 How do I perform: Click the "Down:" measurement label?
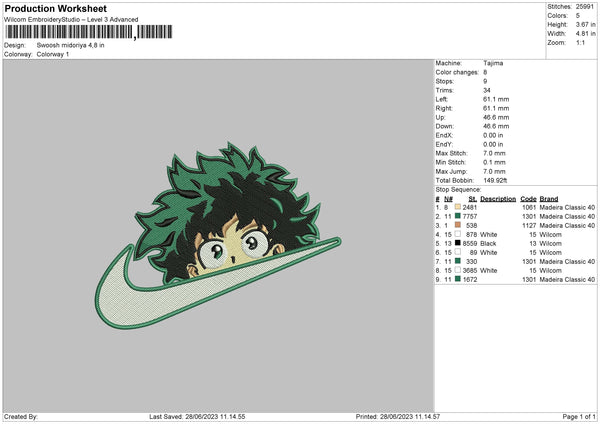pos(445,126)
